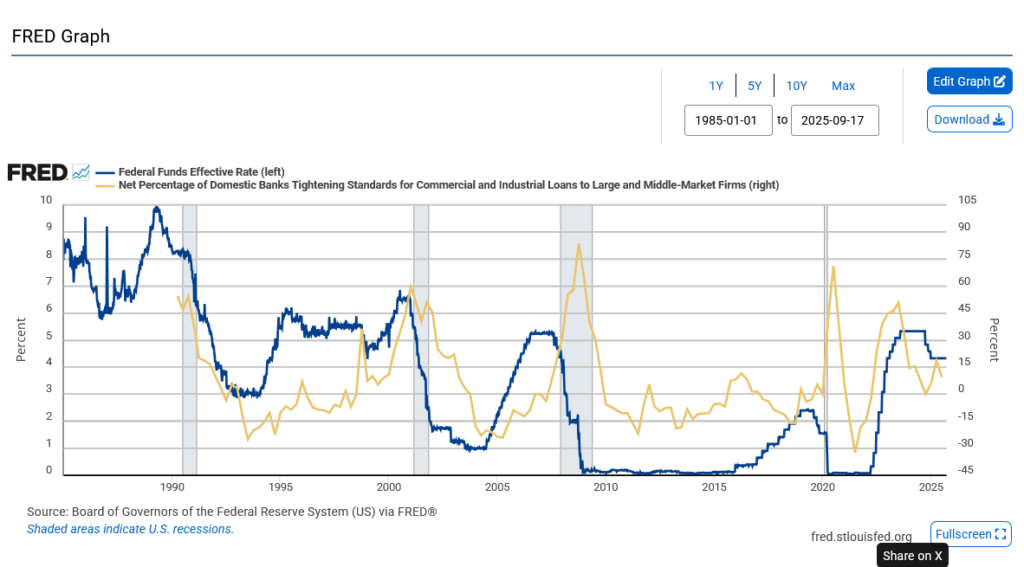Open the Fullscreen view button
This screenshot has width=1024, height=567.
(x=971, y=535)
